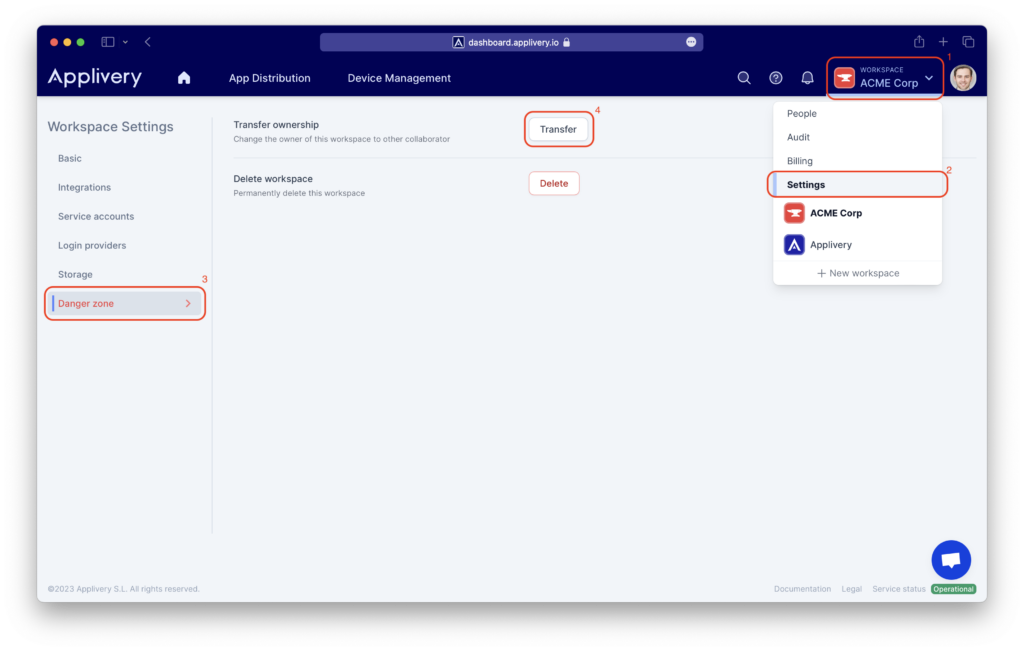Screen dimensions: 1024x651
Task: Click the plus icon beside New workspace
Action: pos(821,273)
